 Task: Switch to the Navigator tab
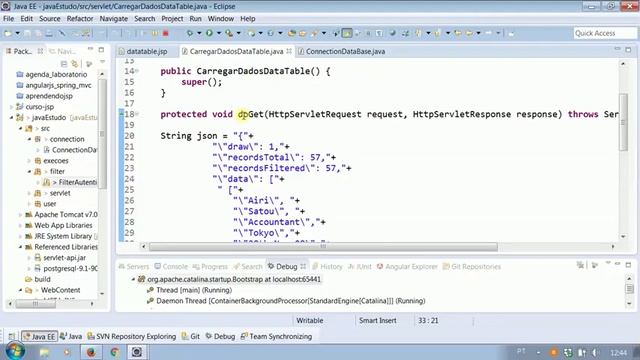tap(63, 51)
